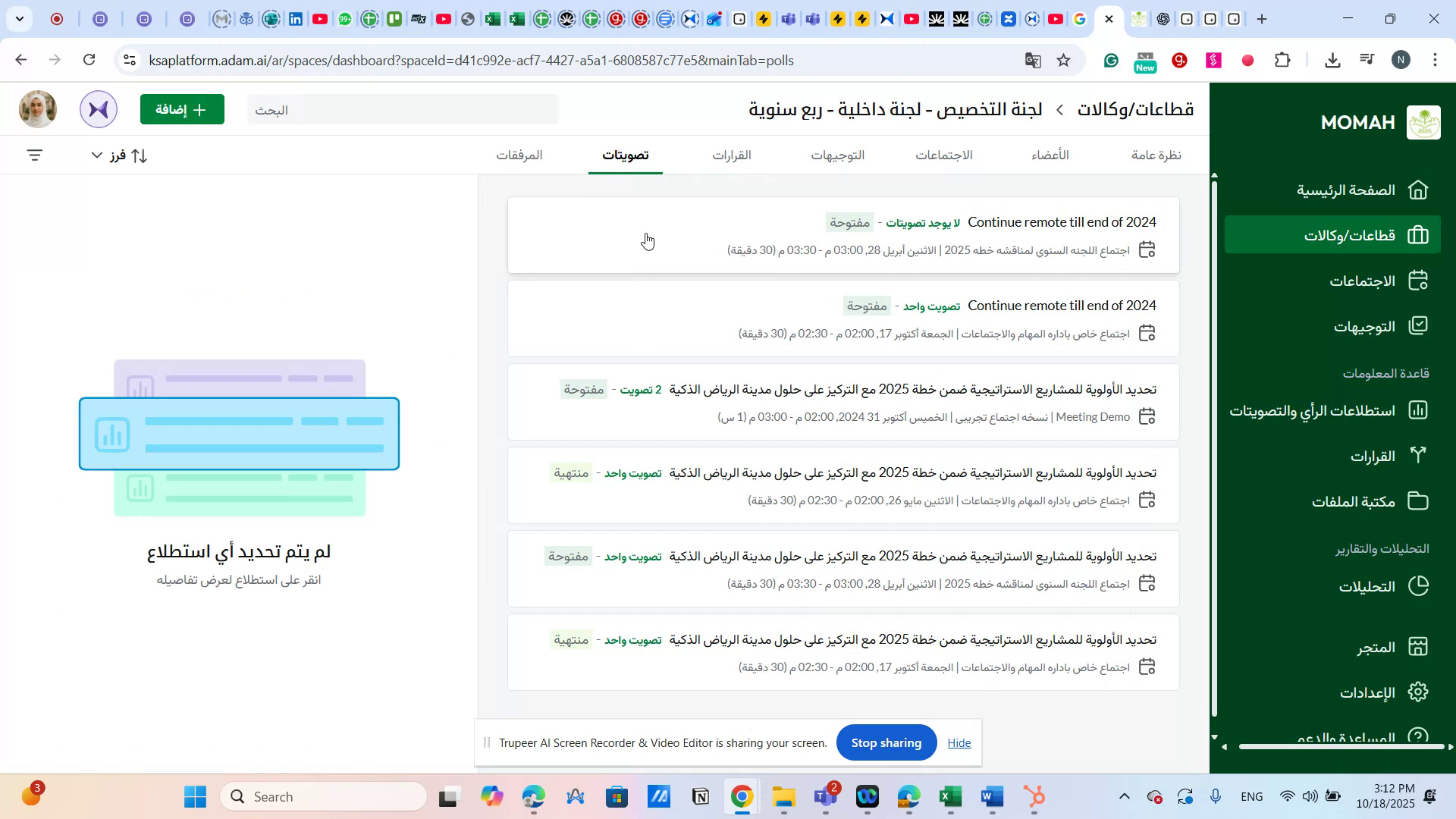Image resolution: width=1456 pixels, height=819 pixels.
Task: Hide the screen recorder sharing banner
Action: click(x=959, y=742)
